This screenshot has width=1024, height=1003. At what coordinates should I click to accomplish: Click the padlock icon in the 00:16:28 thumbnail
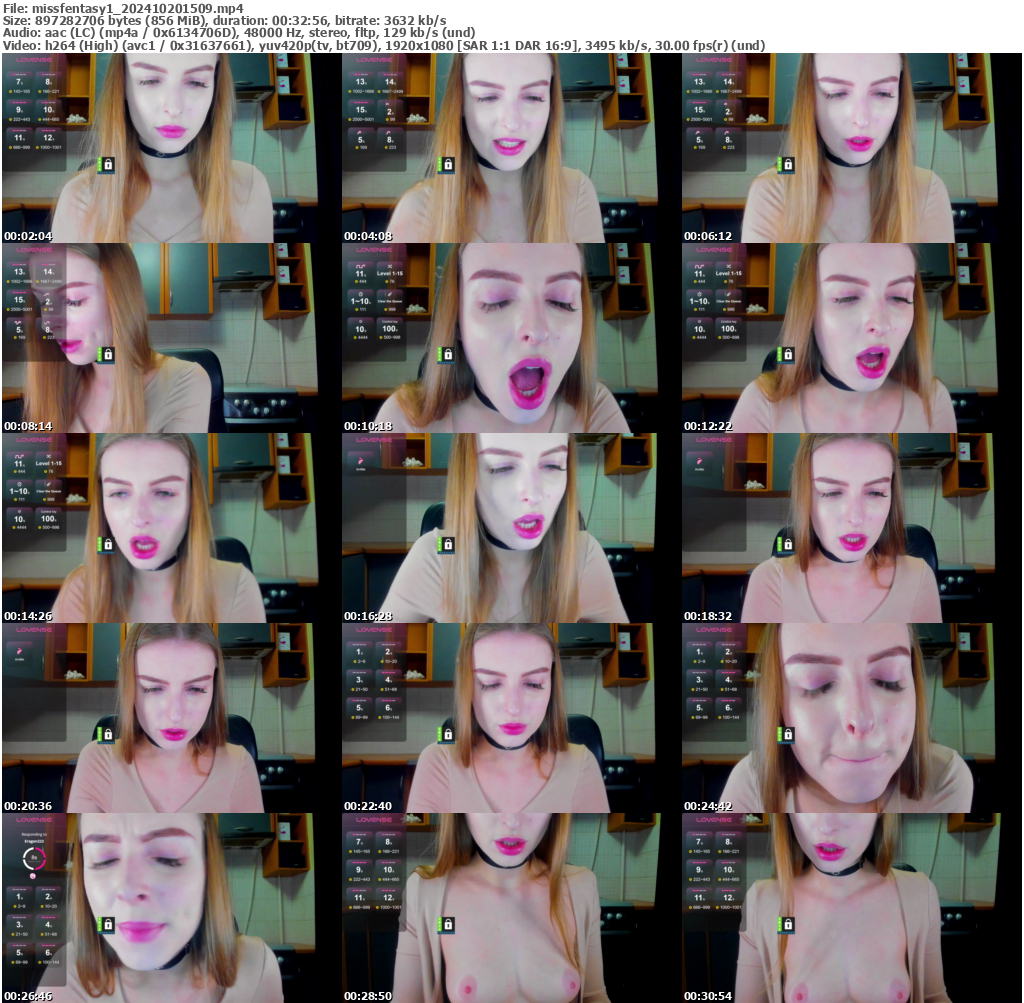point(448,546)
